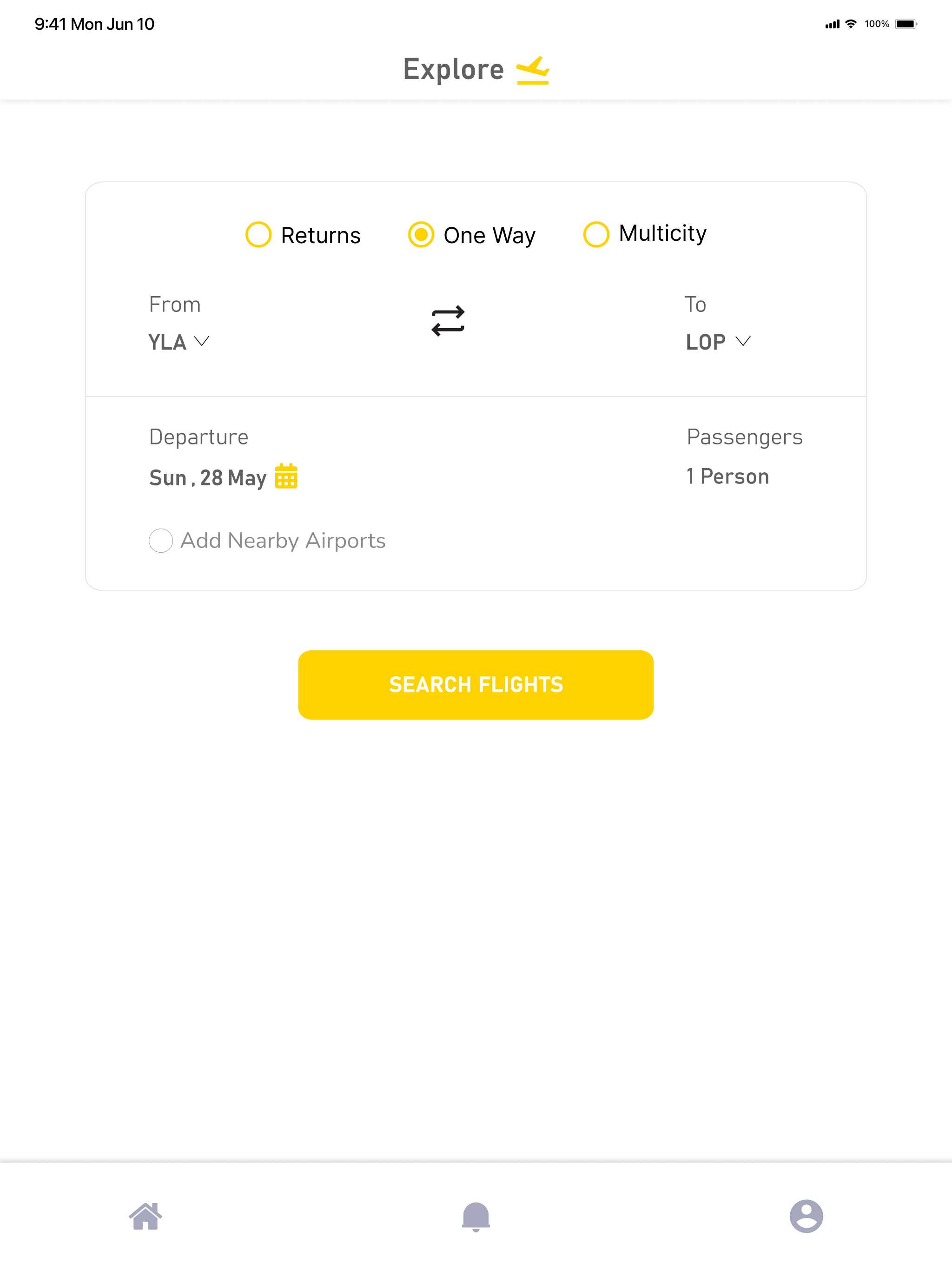Tap the Wi-Fi status icon
Image resolution: width=952 pixels, height=1270 pixels.
851,24
